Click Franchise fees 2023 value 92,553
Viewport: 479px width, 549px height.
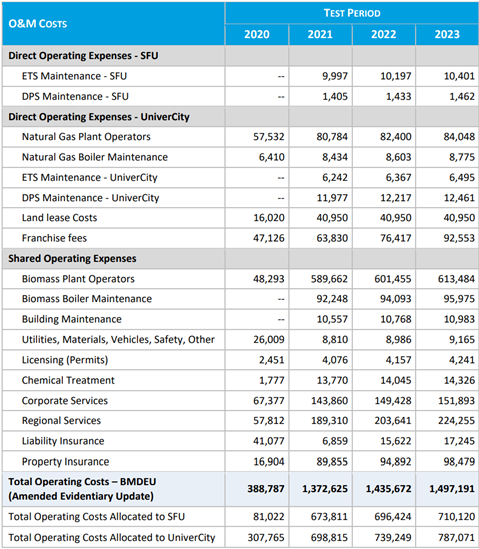pos(459,238)
